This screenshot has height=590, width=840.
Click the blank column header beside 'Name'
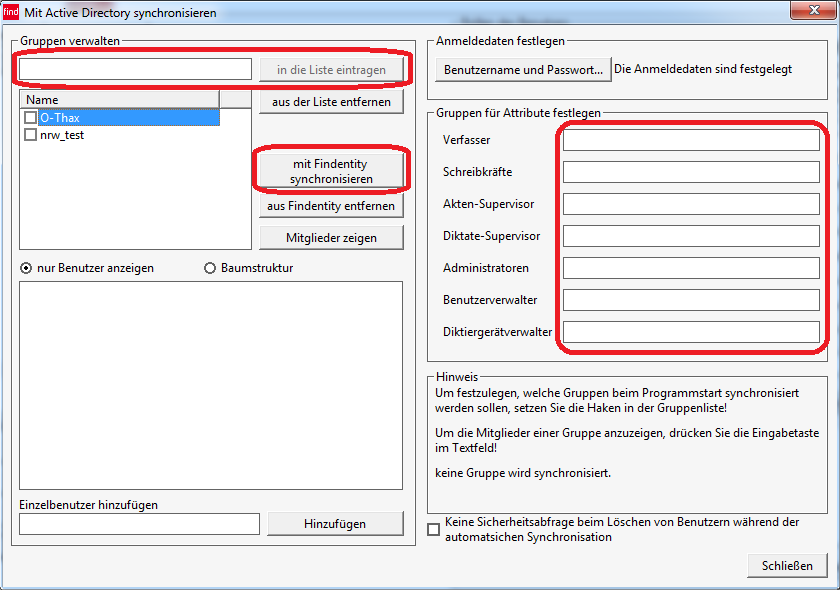point(235,100)
